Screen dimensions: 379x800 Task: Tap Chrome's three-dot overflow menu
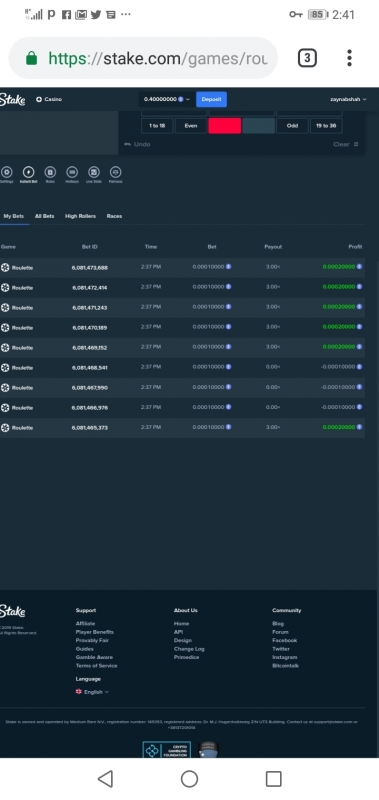point(349,58)
